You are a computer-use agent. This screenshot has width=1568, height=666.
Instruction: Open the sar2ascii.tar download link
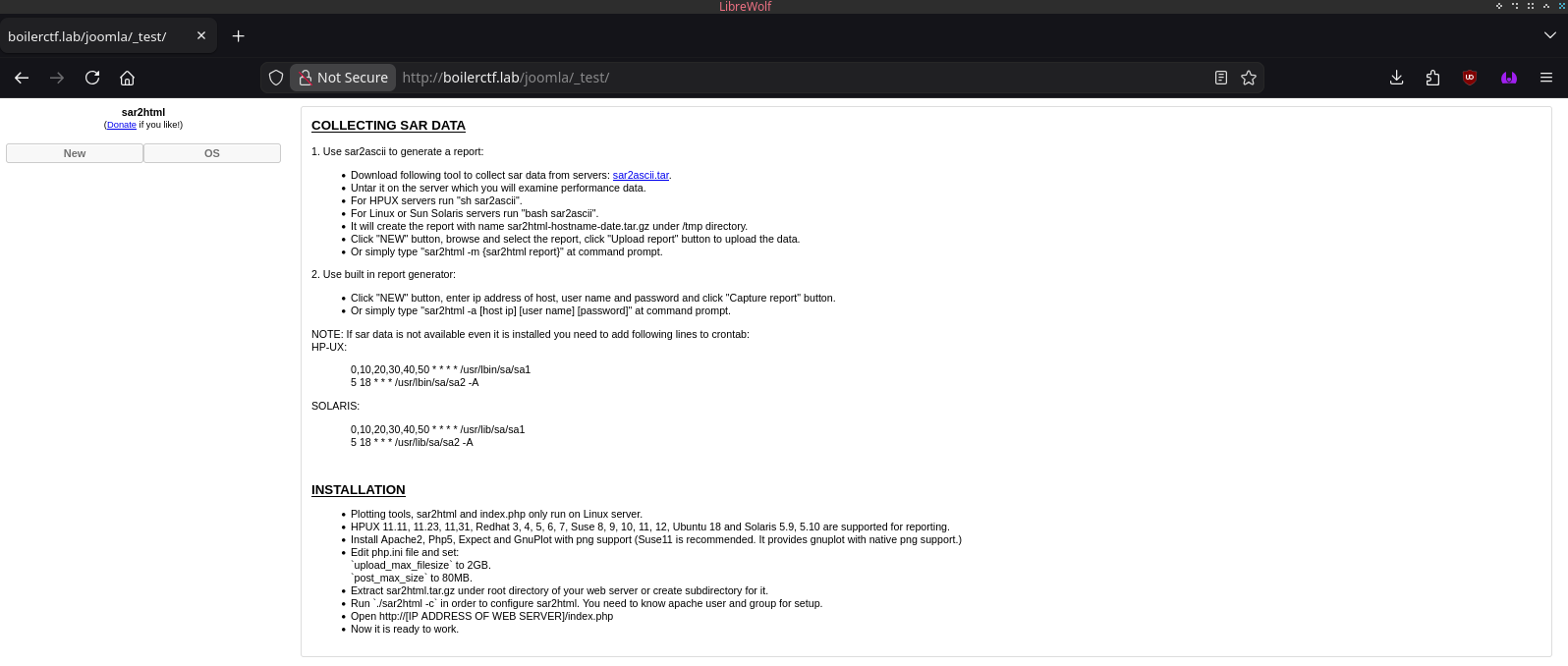coord(640,175)
